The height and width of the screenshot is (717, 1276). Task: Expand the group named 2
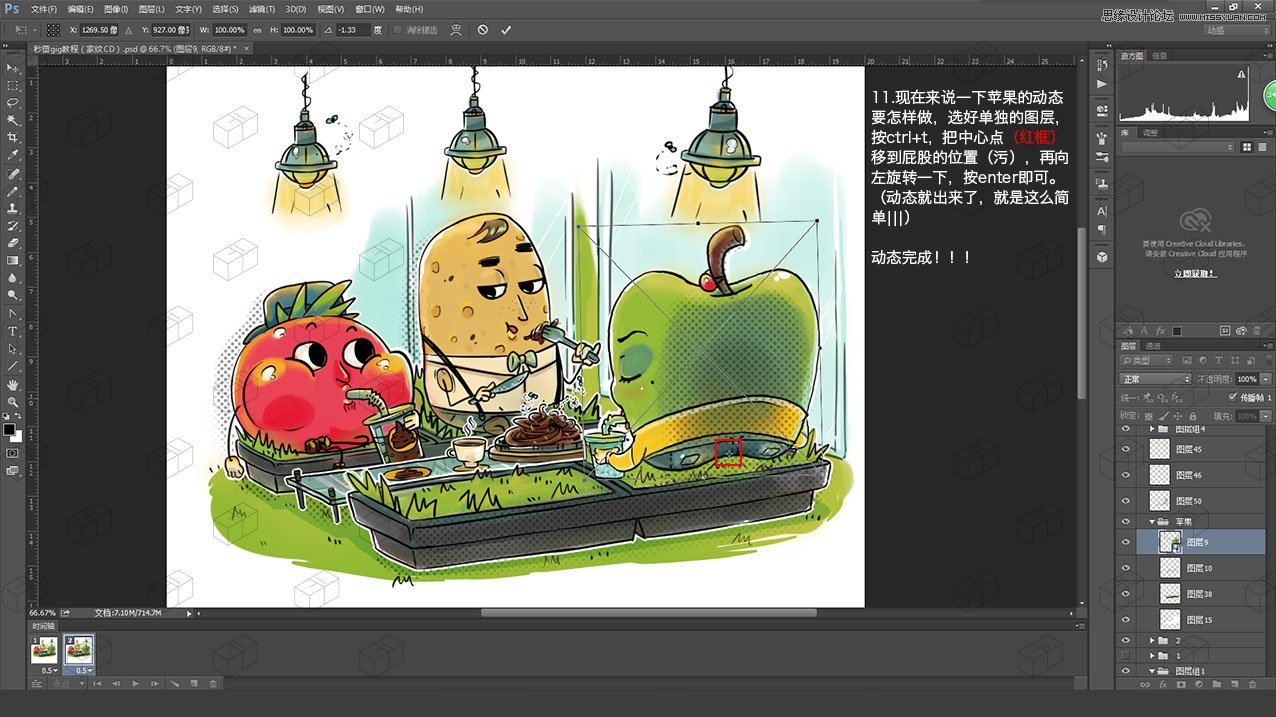(1151, 638)
